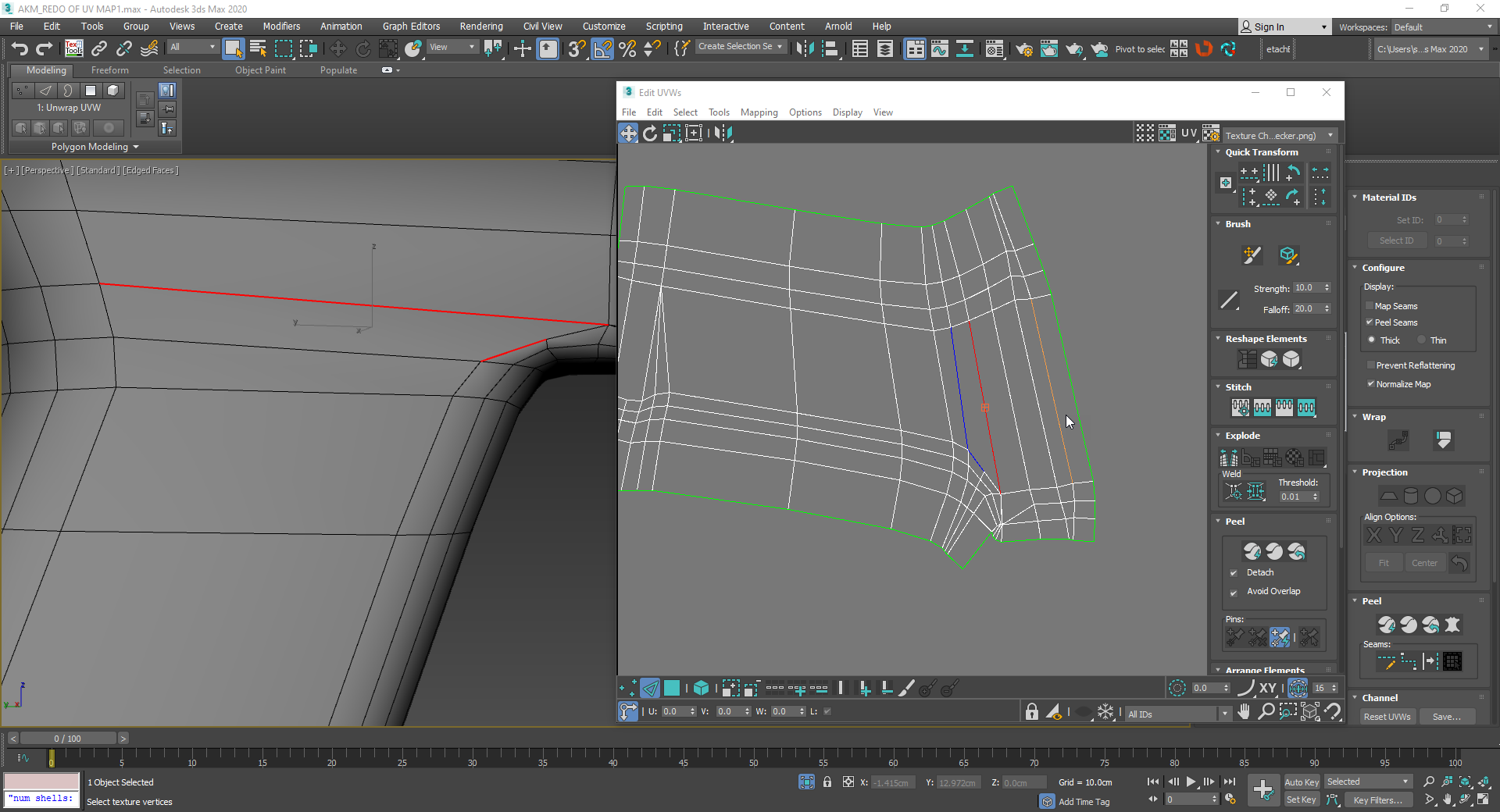This screenshot has width=1500, height=812.
Task: Collapse the Configure rollout
Action: 1355,268
